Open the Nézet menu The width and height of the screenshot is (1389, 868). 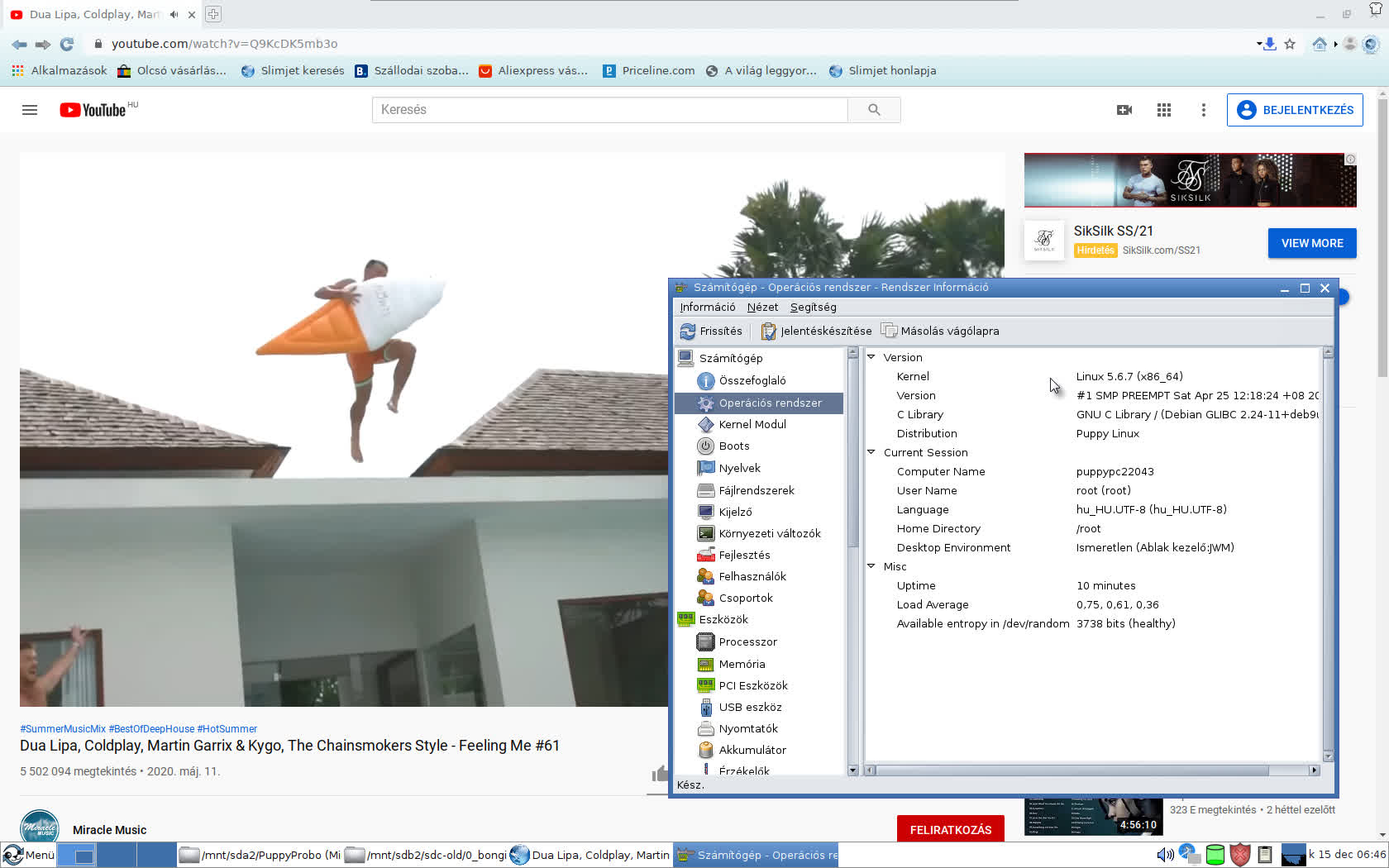[762, 307]
